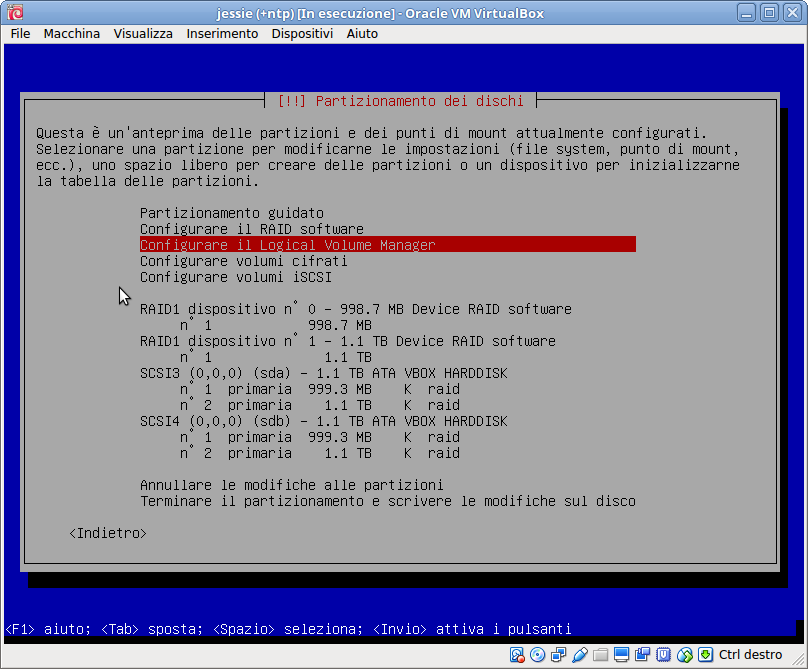This screenshot has height=669, width=808.
Task: Click the video capture status icon
Action: pyautogui.click(x=643, y=655)
